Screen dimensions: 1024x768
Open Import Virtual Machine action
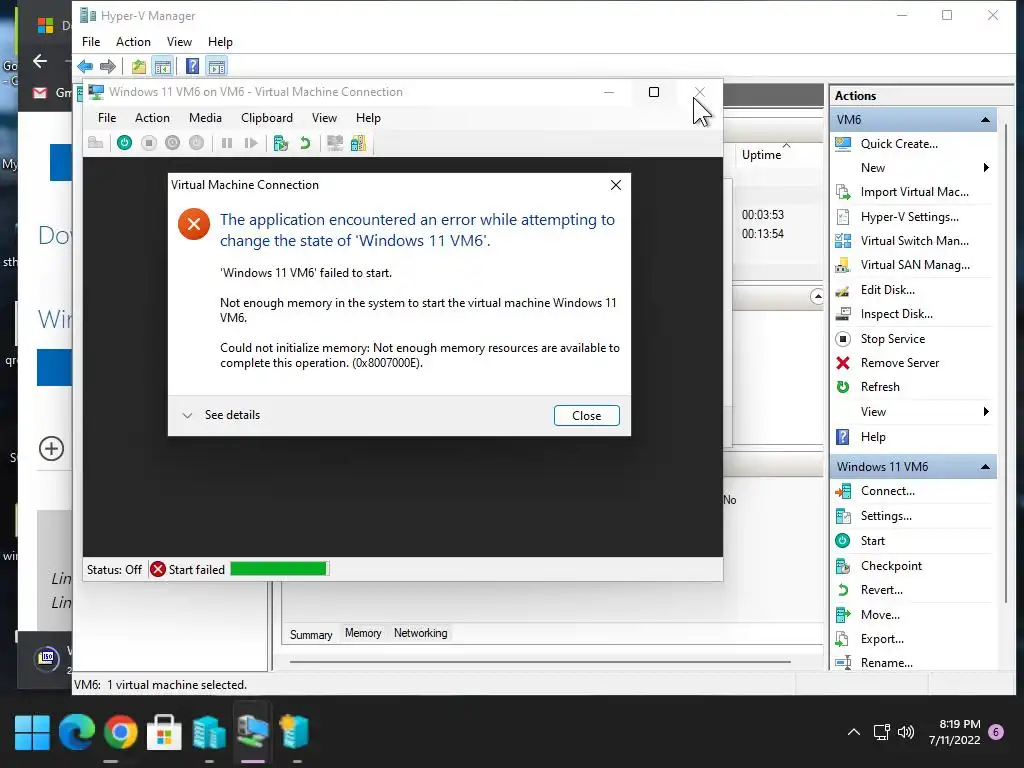[x=914, y=192]
